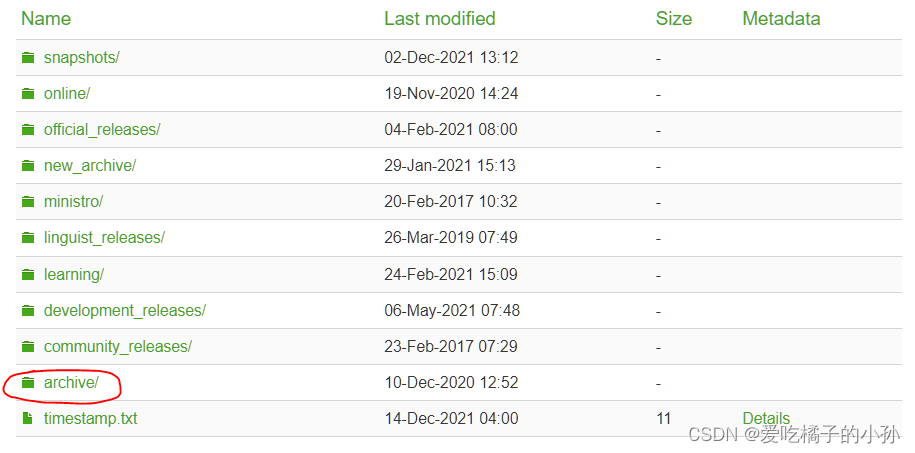Open the timestamp.txt file link
Viewport: 915px width, 453px height.
[x=90, y=419]
